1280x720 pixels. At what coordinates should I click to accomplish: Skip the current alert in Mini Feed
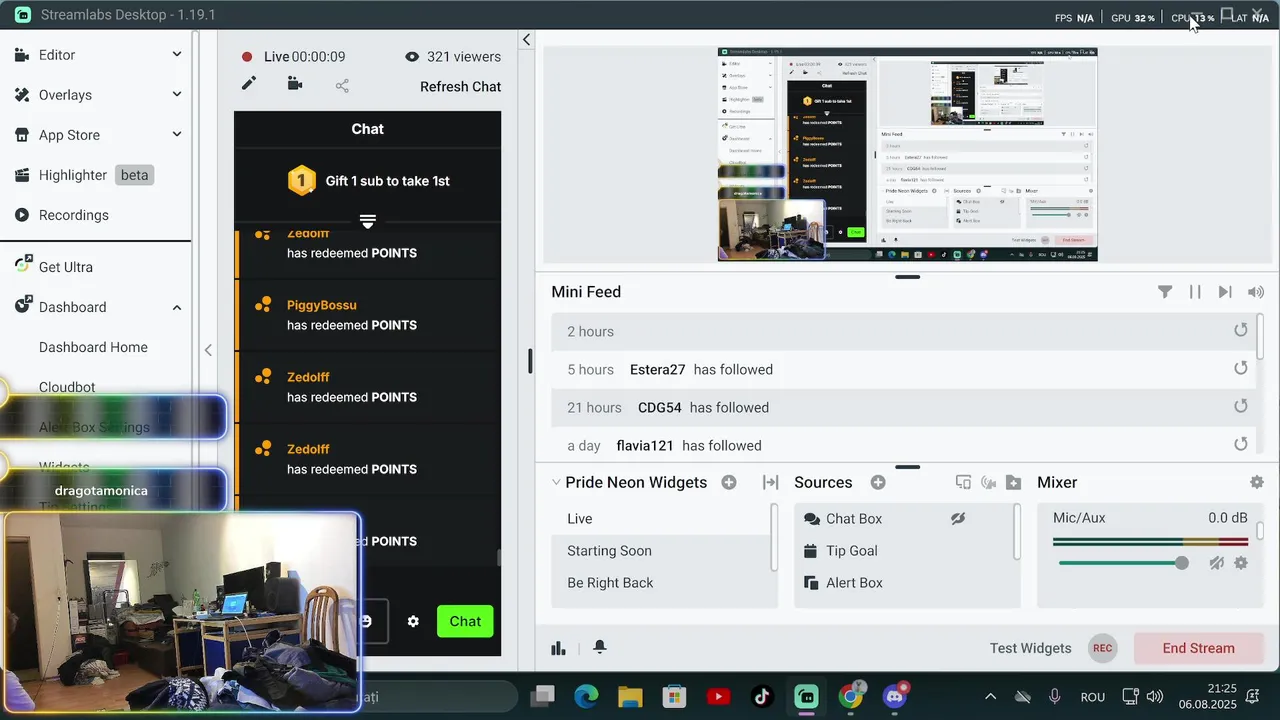(x=1225, y=292)
